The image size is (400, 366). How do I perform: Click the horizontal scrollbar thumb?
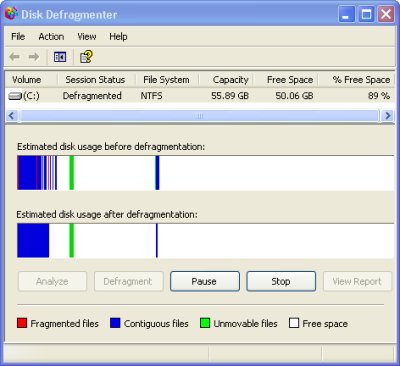200,116
